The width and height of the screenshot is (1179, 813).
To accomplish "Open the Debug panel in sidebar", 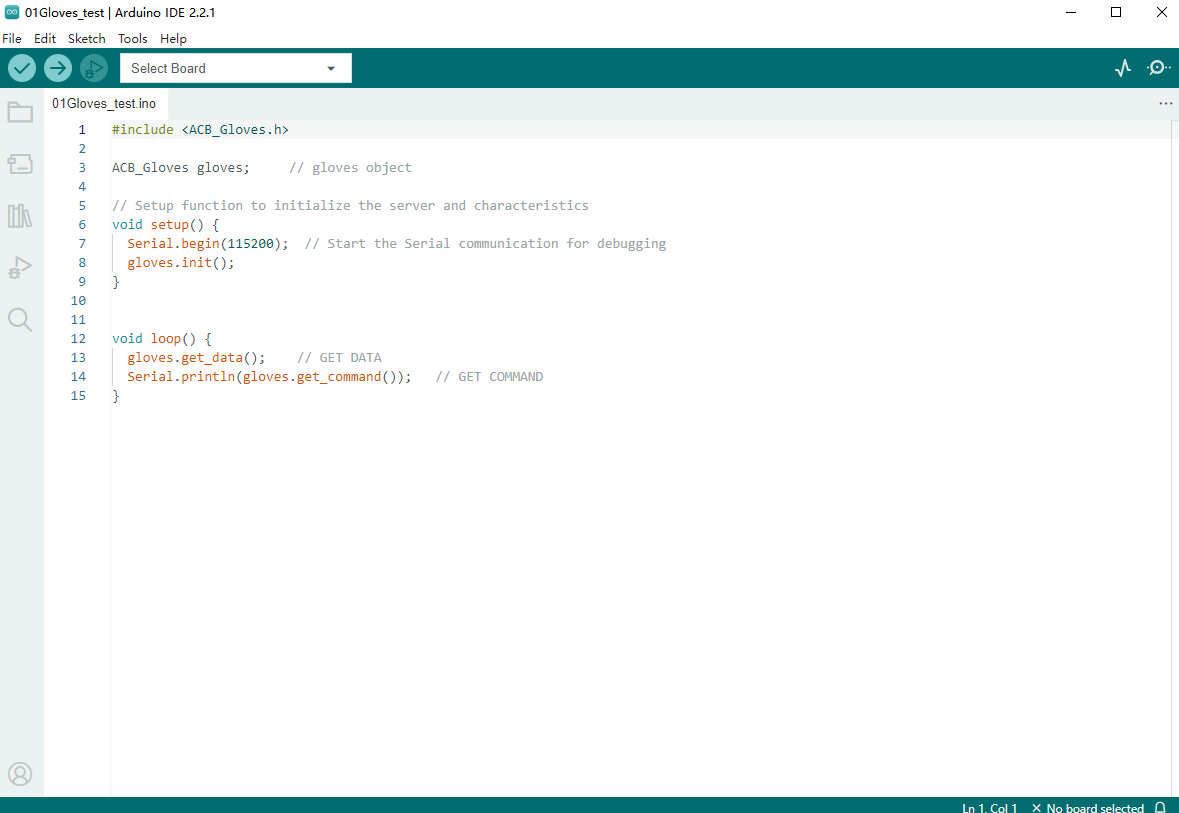I will point(20,268).
